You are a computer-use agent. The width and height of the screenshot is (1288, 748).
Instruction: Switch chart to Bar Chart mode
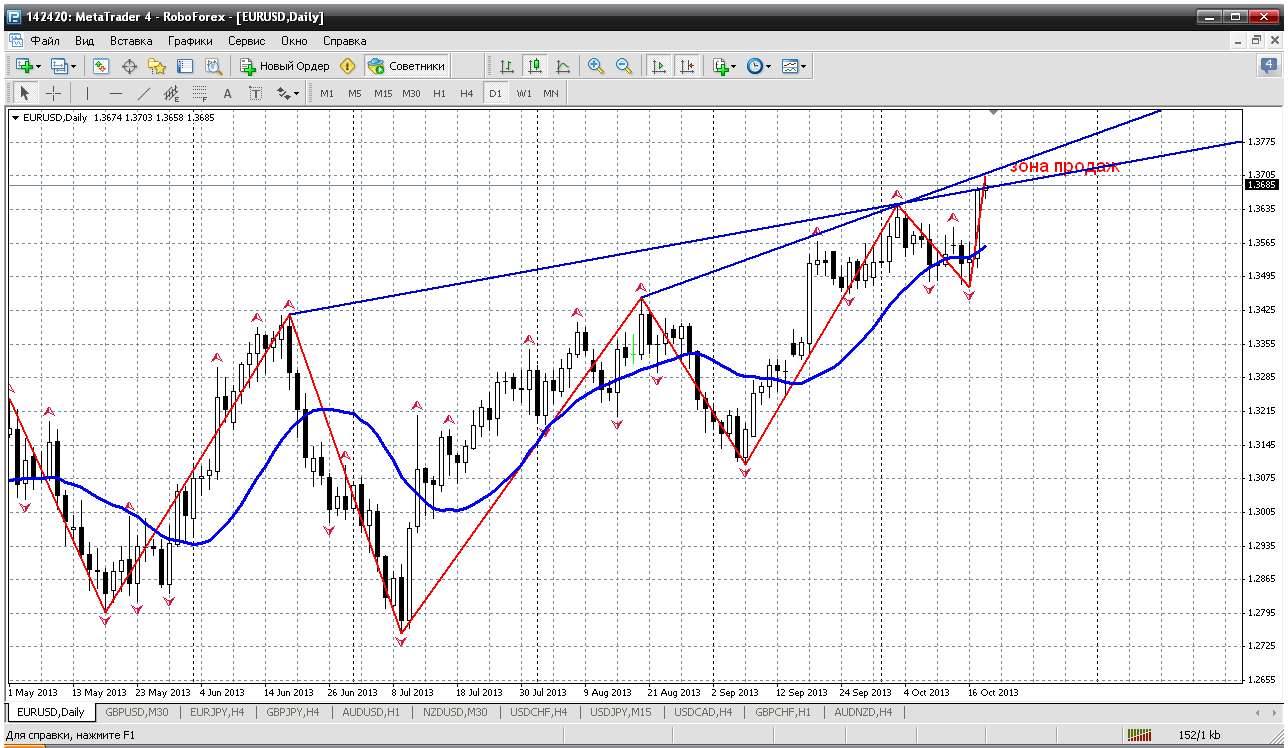point(507,66)
